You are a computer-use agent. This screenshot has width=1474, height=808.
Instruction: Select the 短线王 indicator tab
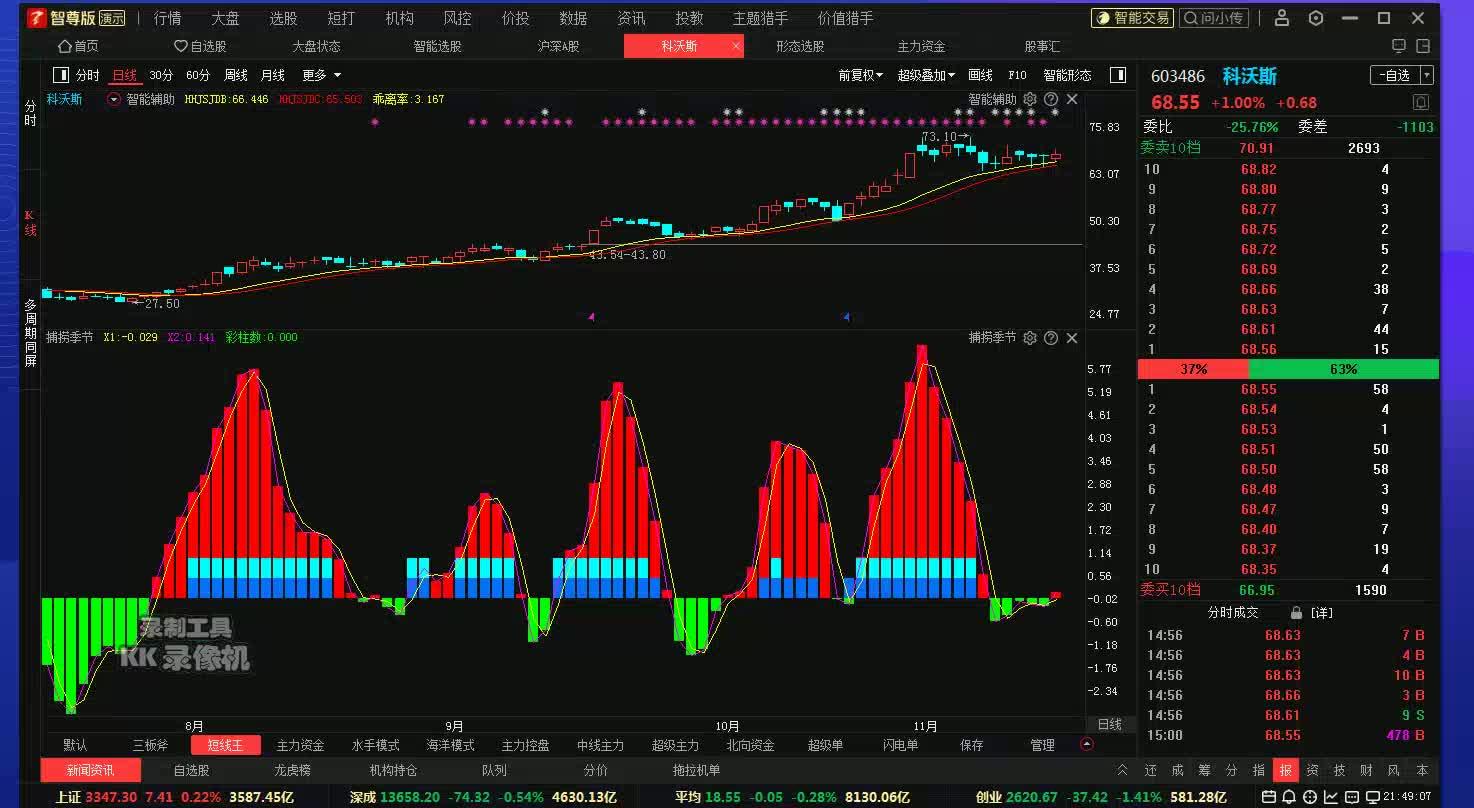coord(226,745)
